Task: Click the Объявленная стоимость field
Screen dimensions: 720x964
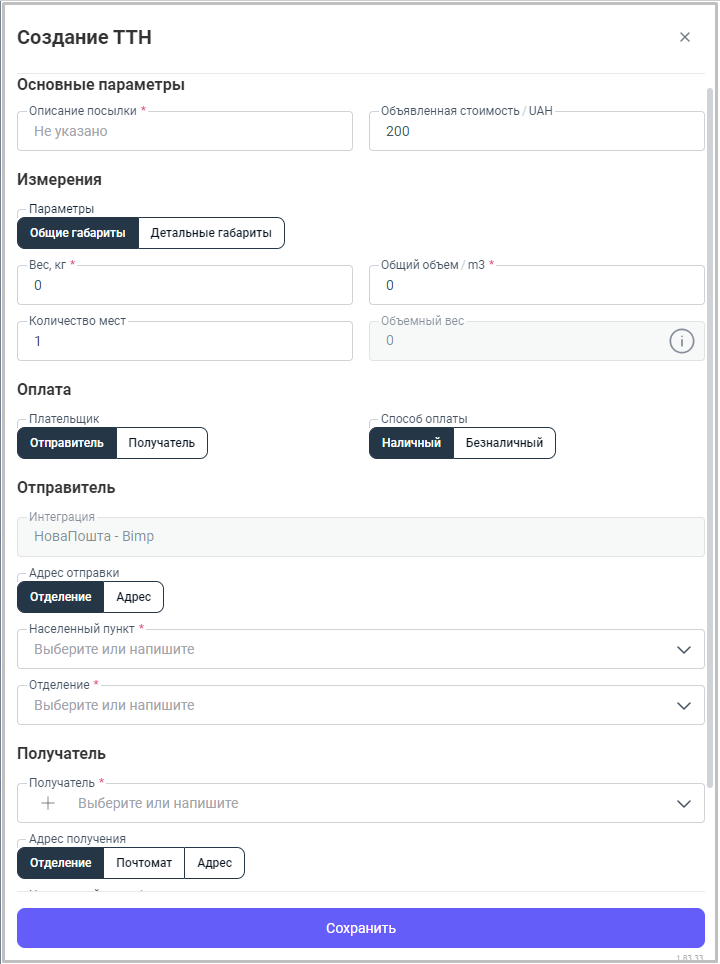Action: point(536,131)
